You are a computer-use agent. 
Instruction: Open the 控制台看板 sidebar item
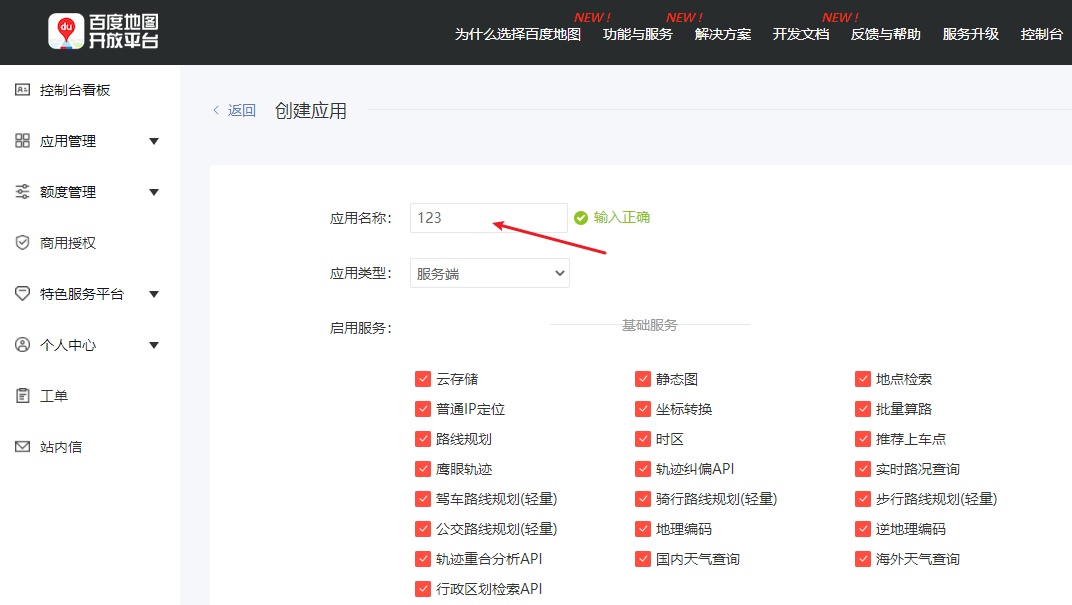(75, 90)
